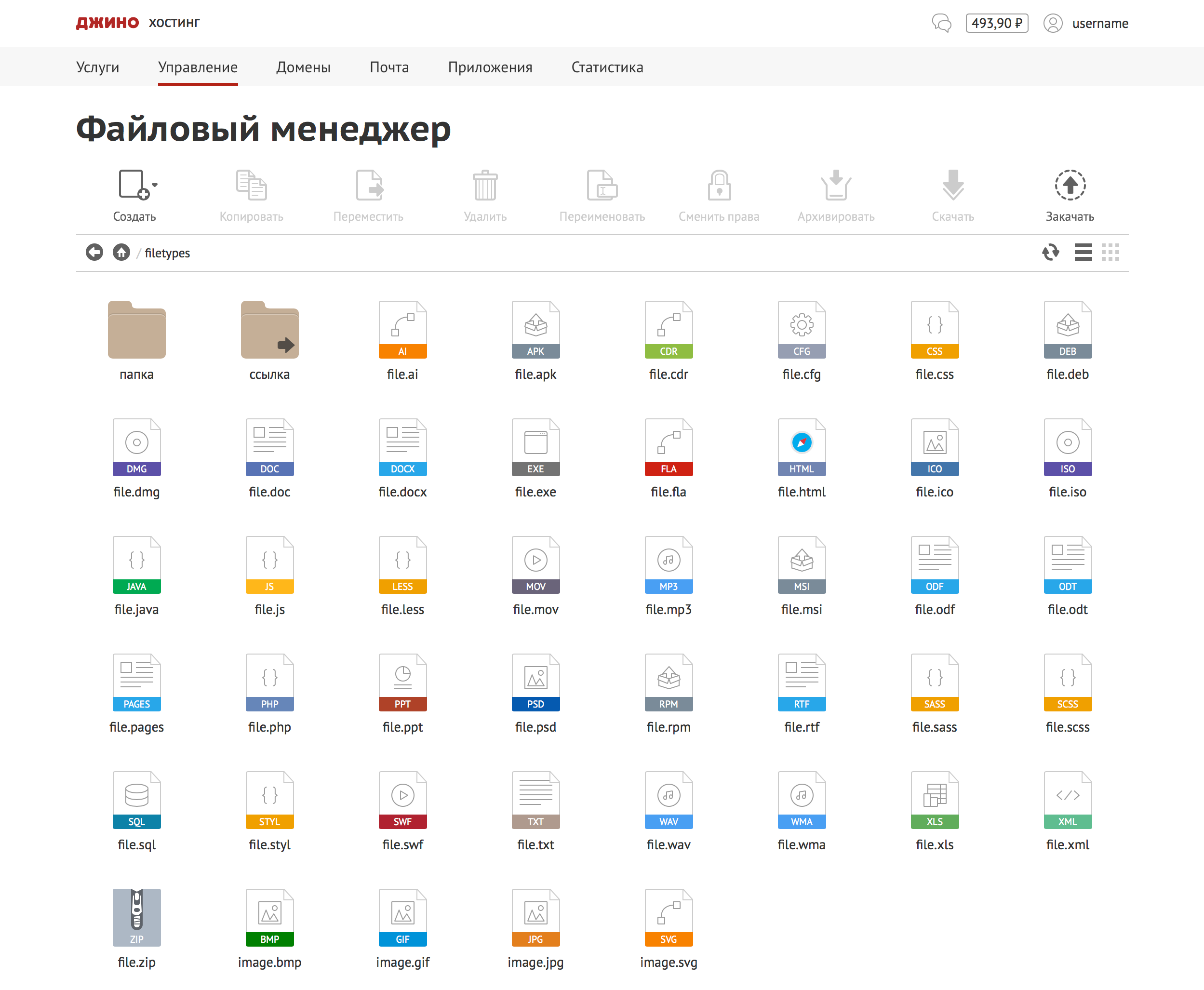This screenshot has width=1204, height=990.
Task: Open the ссылка shortcut folder
Action: tap(270, 331)
